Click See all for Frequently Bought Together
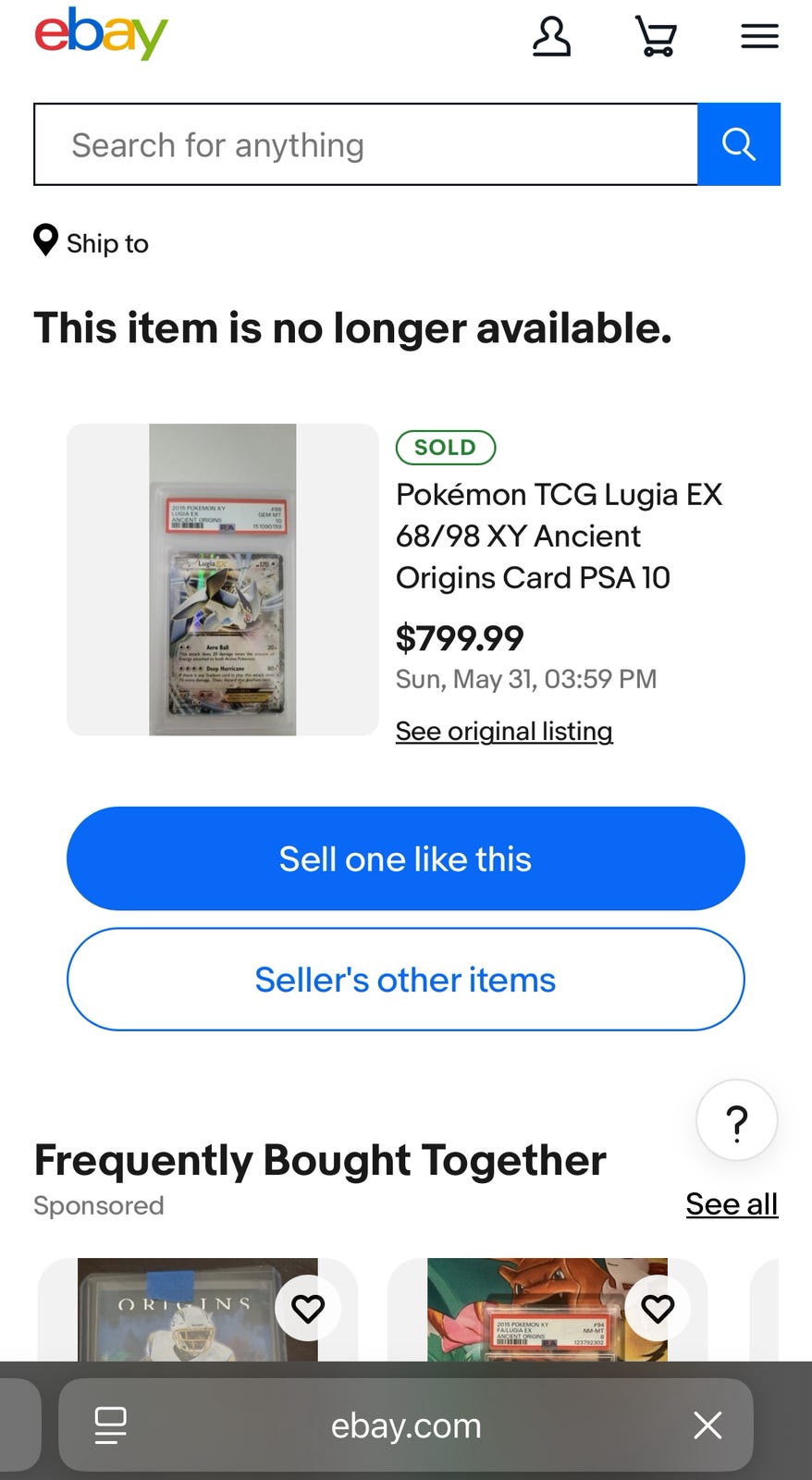The height and width of the screenshot is (1480, 812). tap(732, 1203)
